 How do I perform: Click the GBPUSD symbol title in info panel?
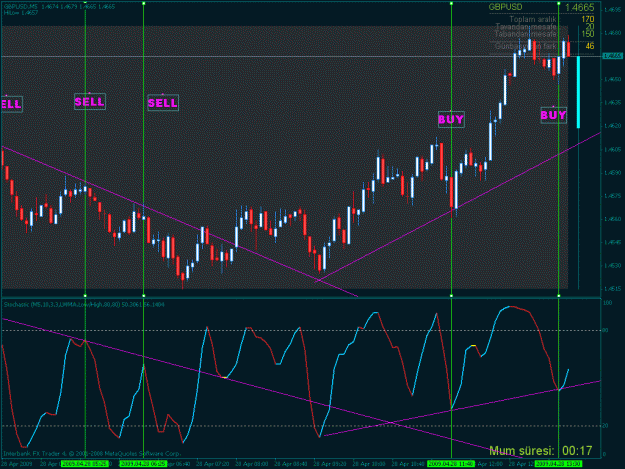point(505,7)
